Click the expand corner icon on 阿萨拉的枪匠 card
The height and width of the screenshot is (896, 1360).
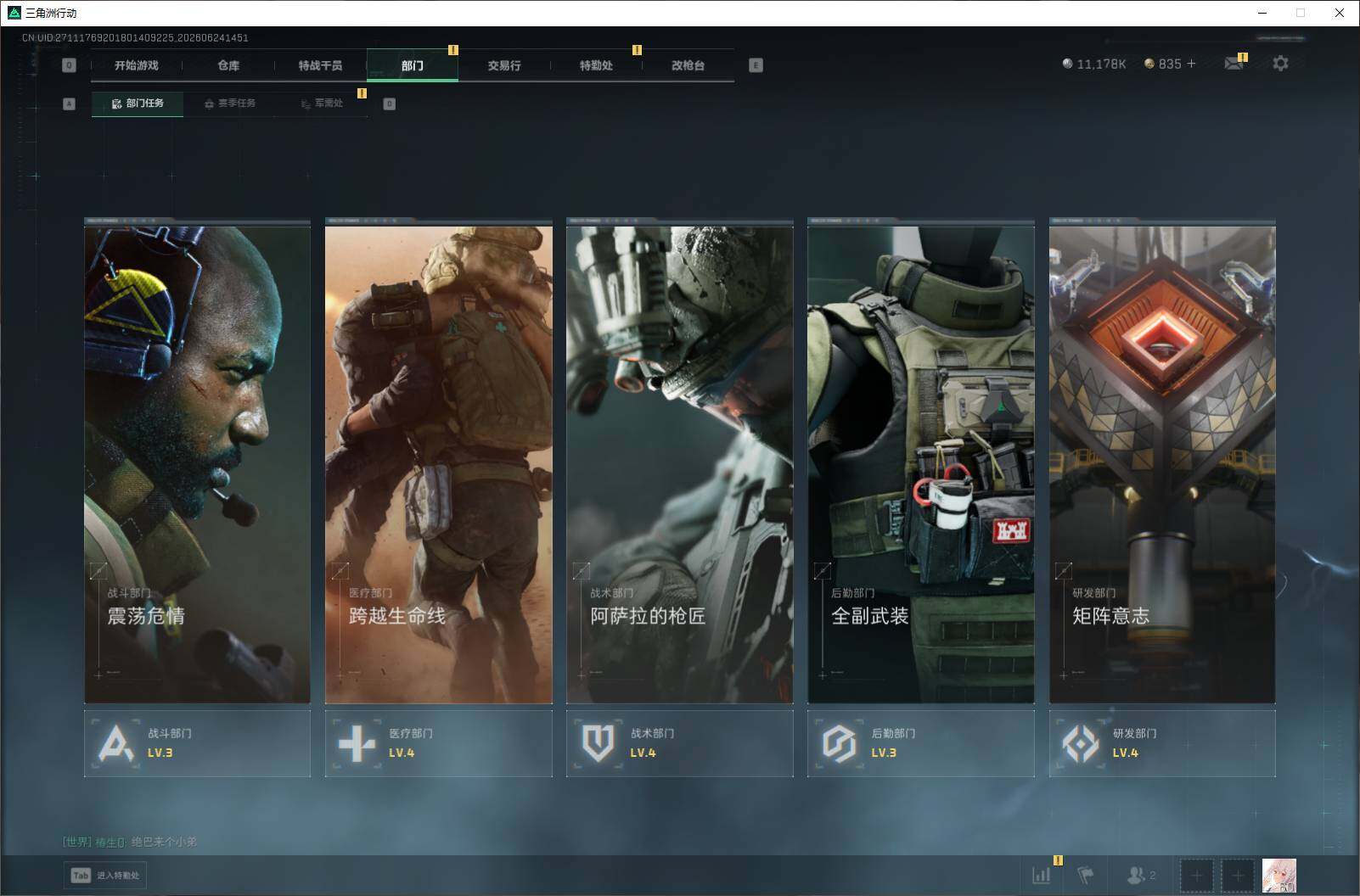[x=581, y=571]
